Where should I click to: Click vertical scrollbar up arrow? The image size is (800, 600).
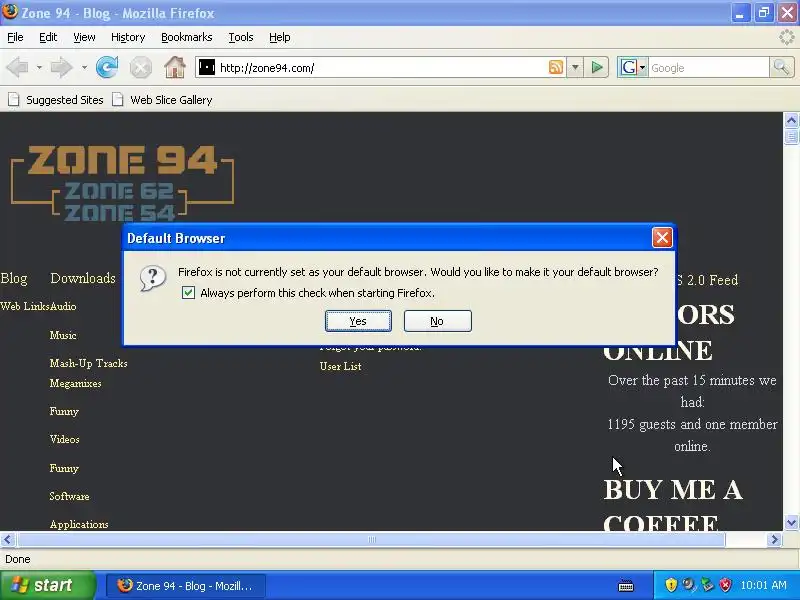791,120
